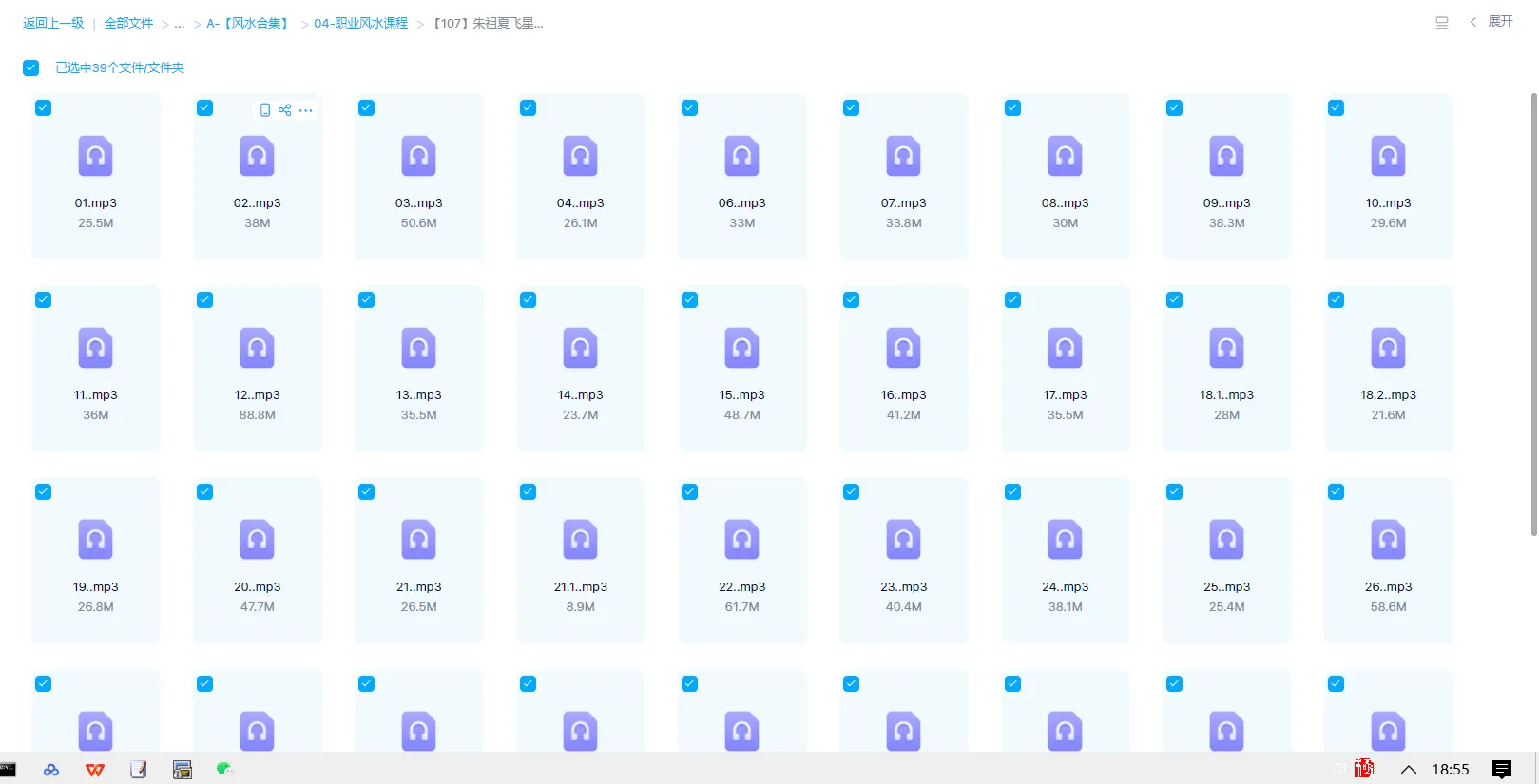This screenshot has width=1539, height=784.
Task: Click the vertical scrollbar on the right
Action: tap(1533, 314)
